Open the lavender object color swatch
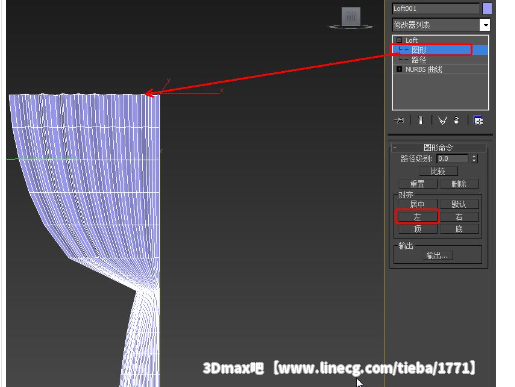 coord(487,8)
